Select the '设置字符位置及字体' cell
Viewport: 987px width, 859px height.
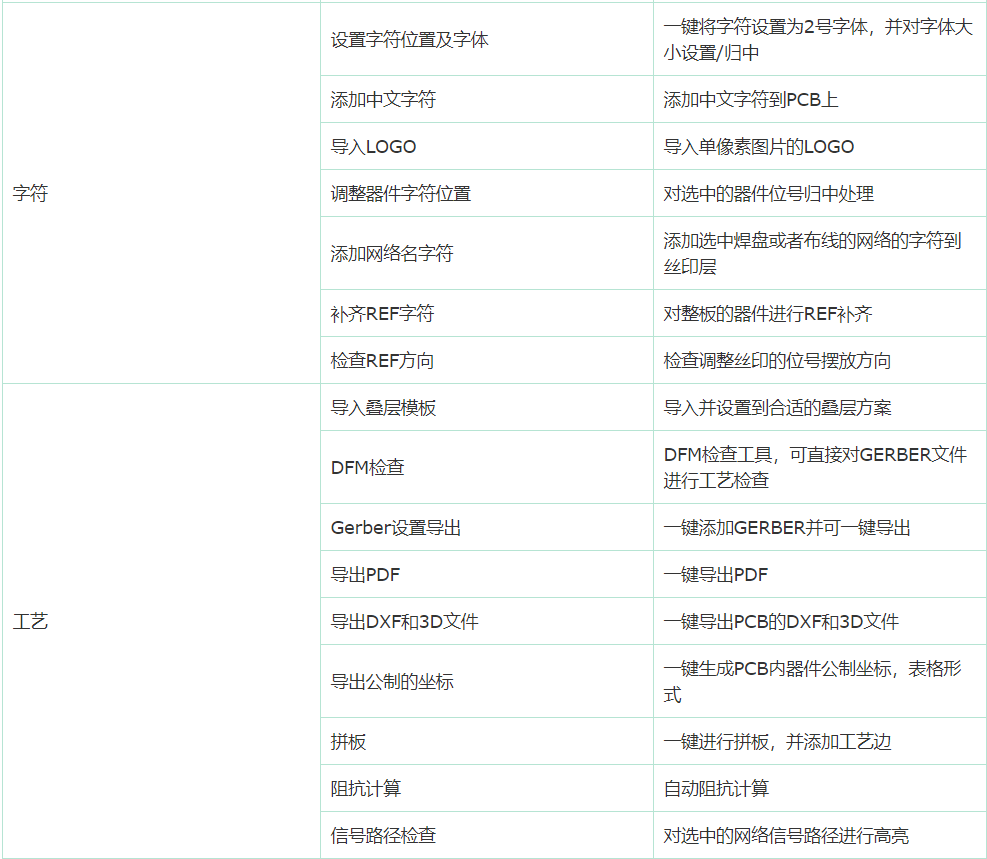[x=487, y=40]
